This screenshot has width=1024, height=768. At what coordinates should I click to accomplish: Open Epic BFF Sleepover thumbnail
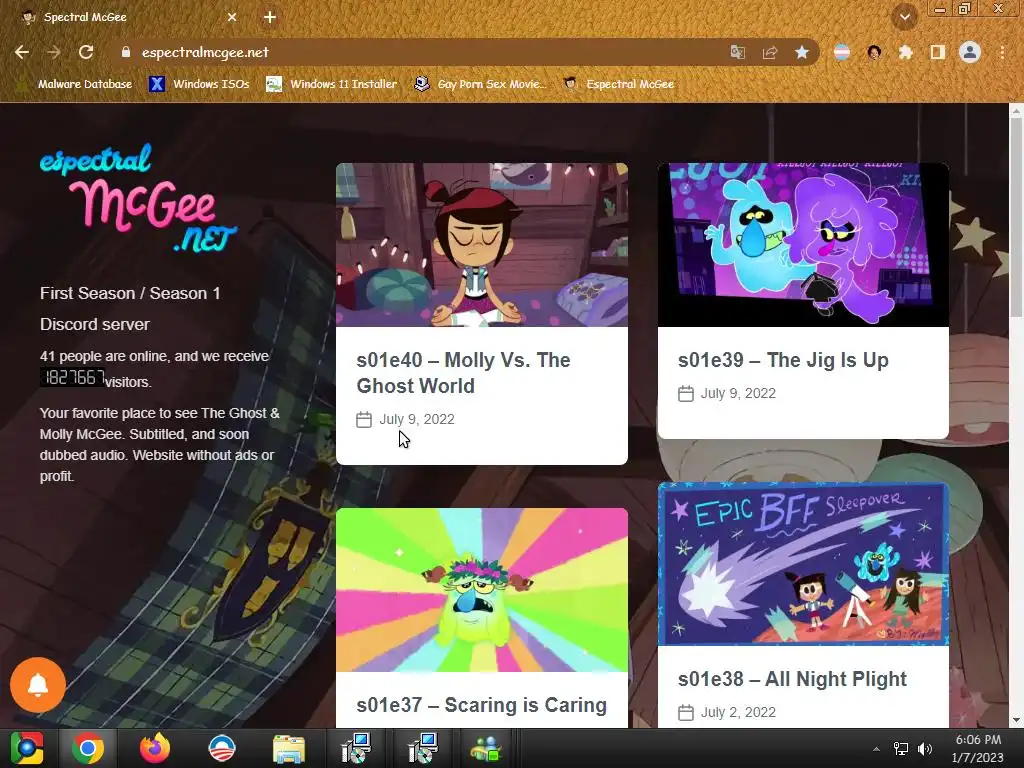tap(803, 564)
